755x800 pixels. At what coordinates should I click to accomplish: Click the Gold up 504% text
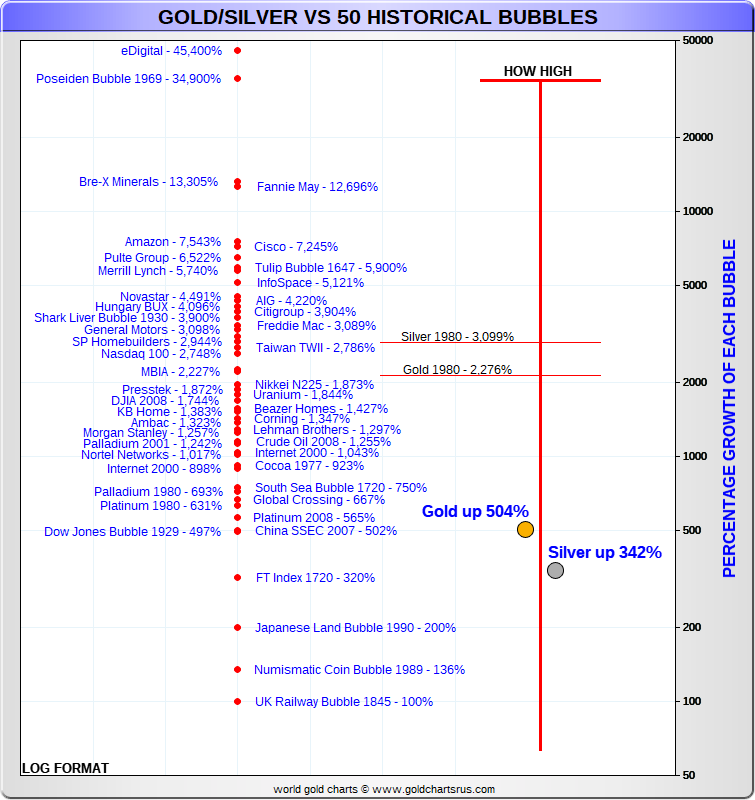475,511
